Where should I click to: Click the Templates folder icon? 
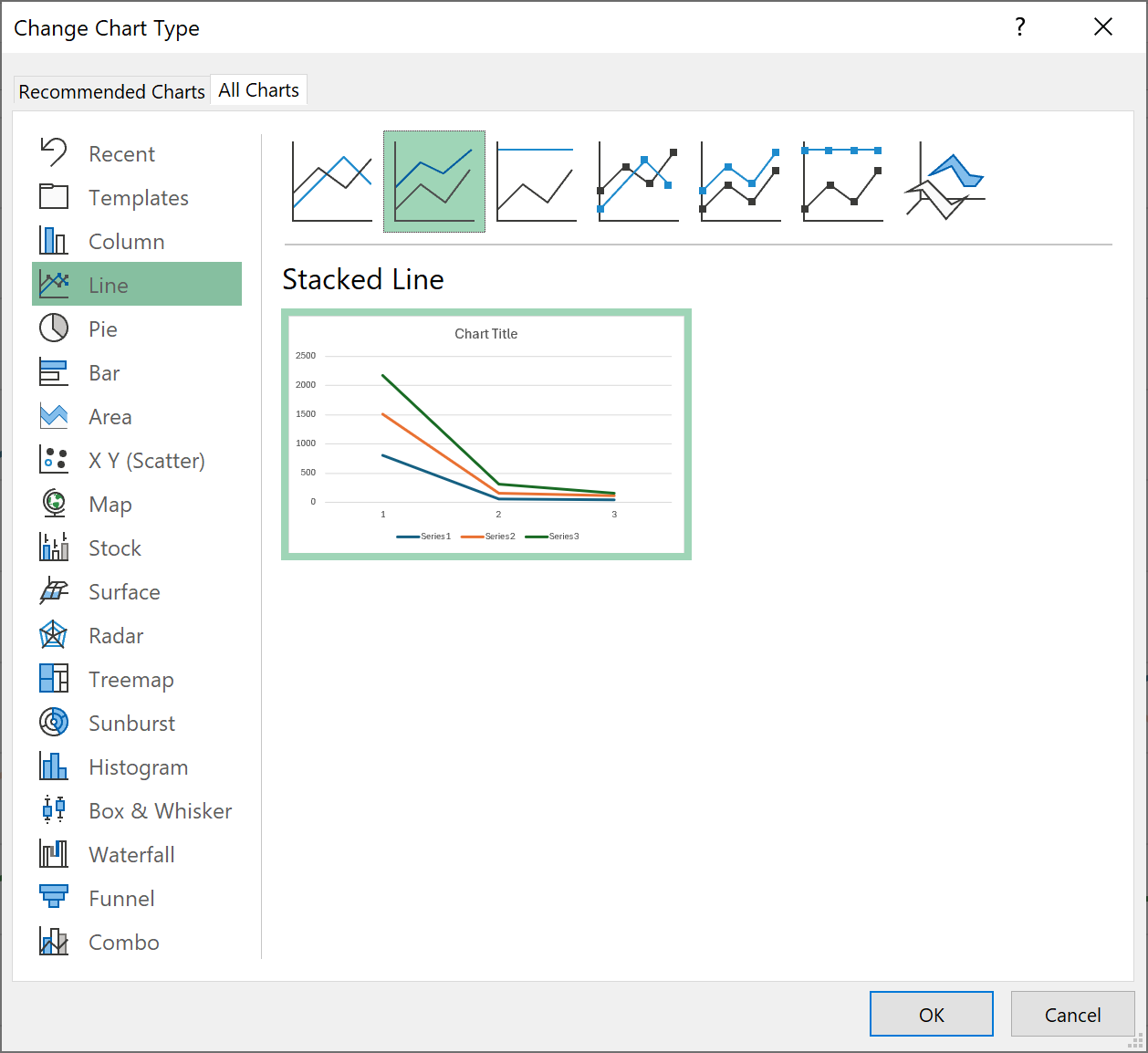click(54, 196)
